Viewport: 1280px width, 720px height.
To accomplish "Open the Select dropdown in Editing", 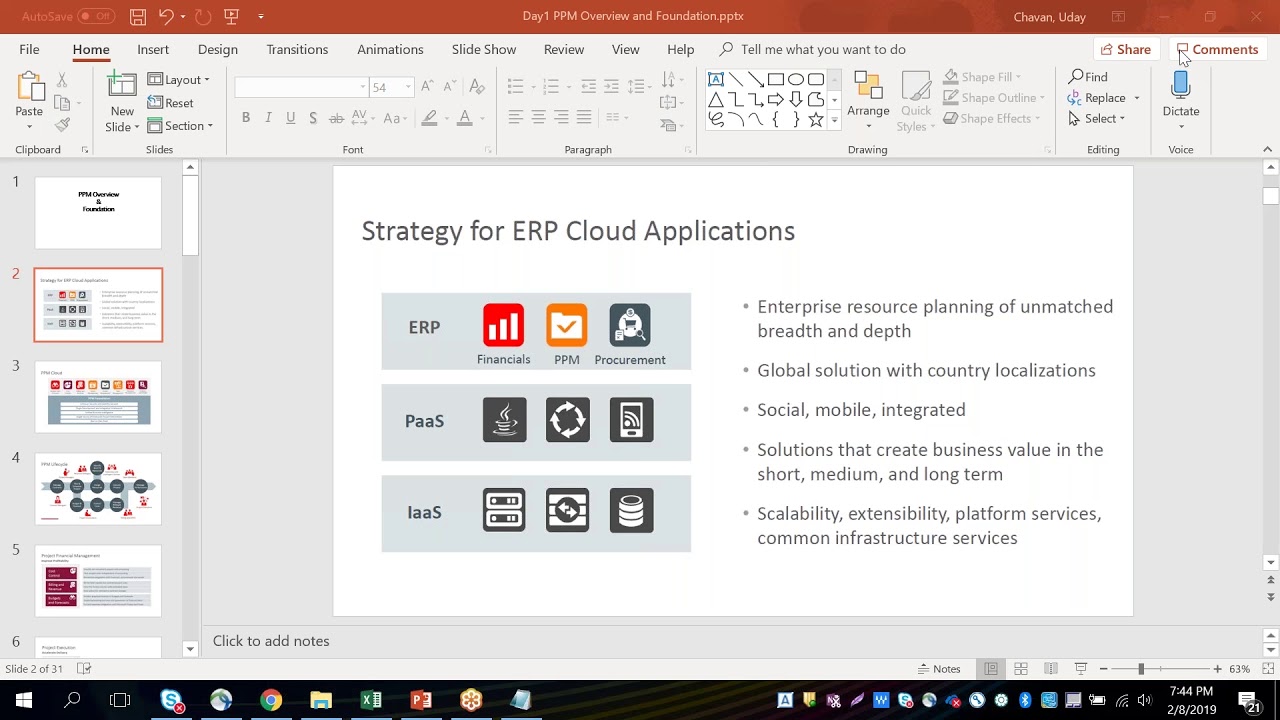I will 1097,119.
